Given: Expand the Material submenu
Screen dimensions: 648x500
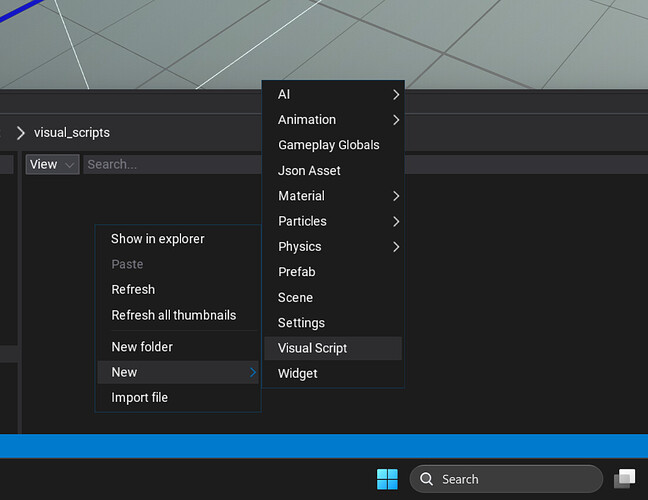Looking at the screenshot, I should [x=333, y=196].
